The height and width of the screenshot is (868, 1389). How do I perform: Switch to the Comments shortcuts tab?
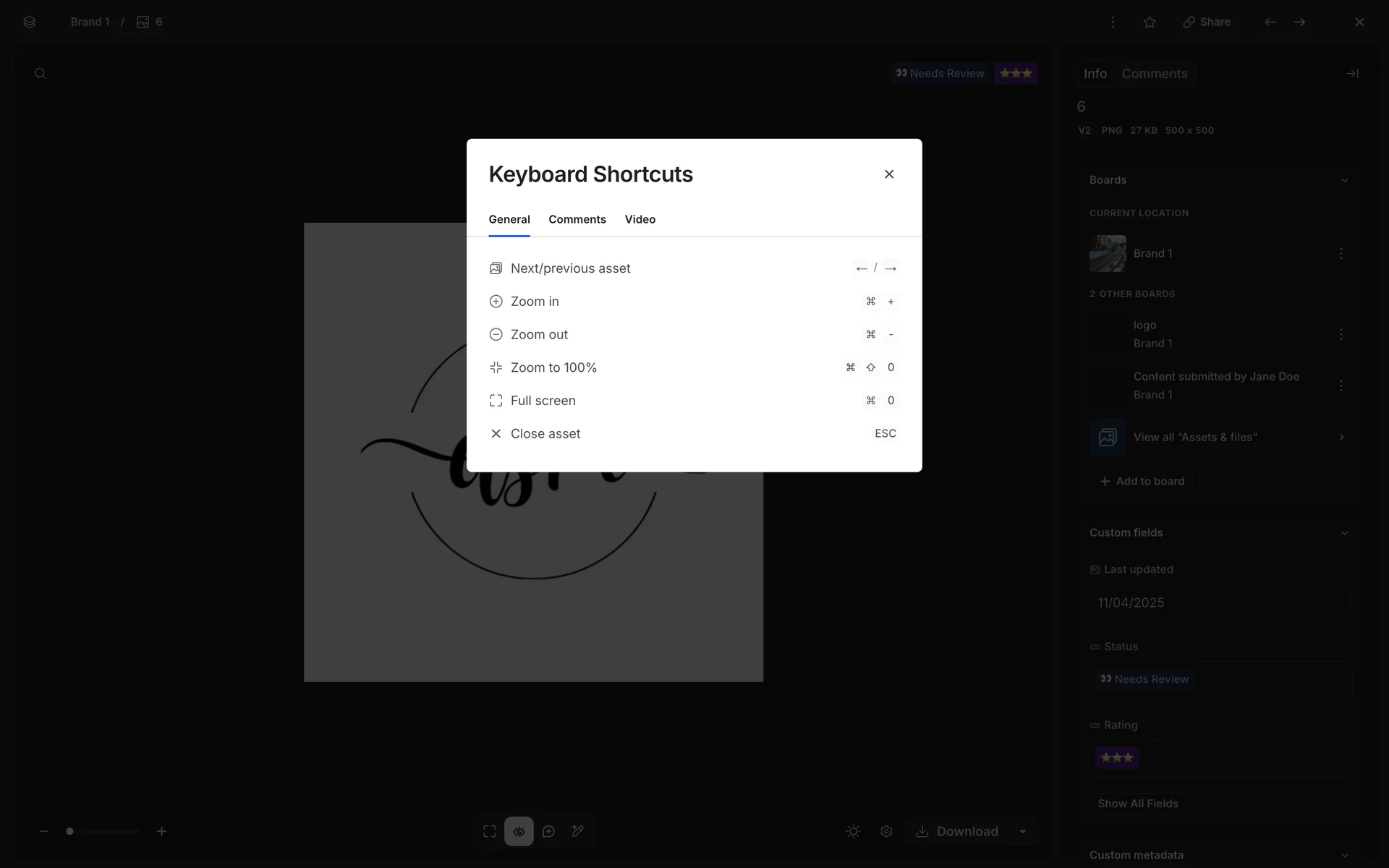577,219
